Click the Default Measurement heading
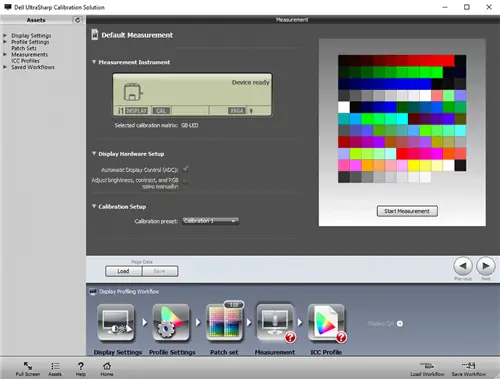Image resolution: width=500 pixels, height=379 pixels. (x=137, y=35)
